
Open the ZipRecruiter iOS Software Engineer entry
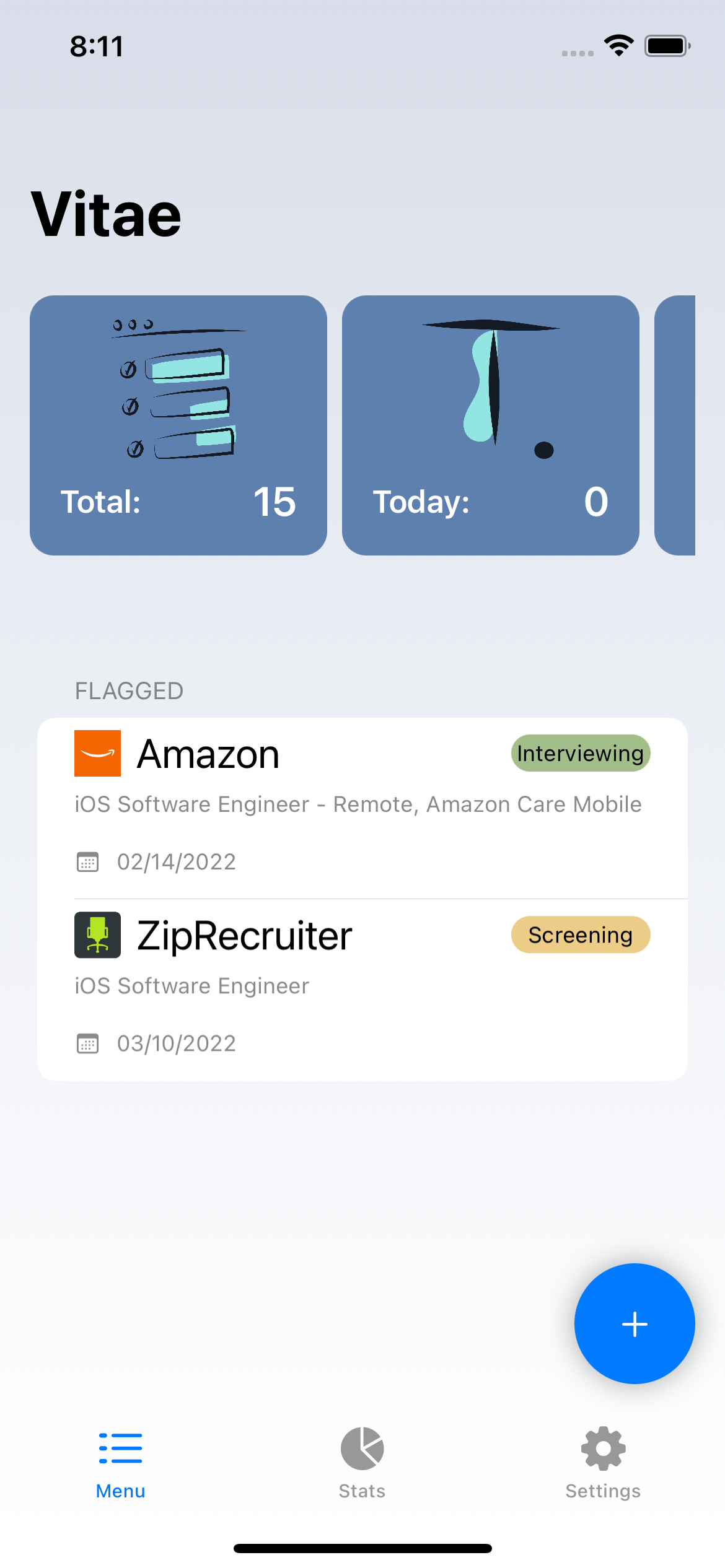(x=362, y=990)
